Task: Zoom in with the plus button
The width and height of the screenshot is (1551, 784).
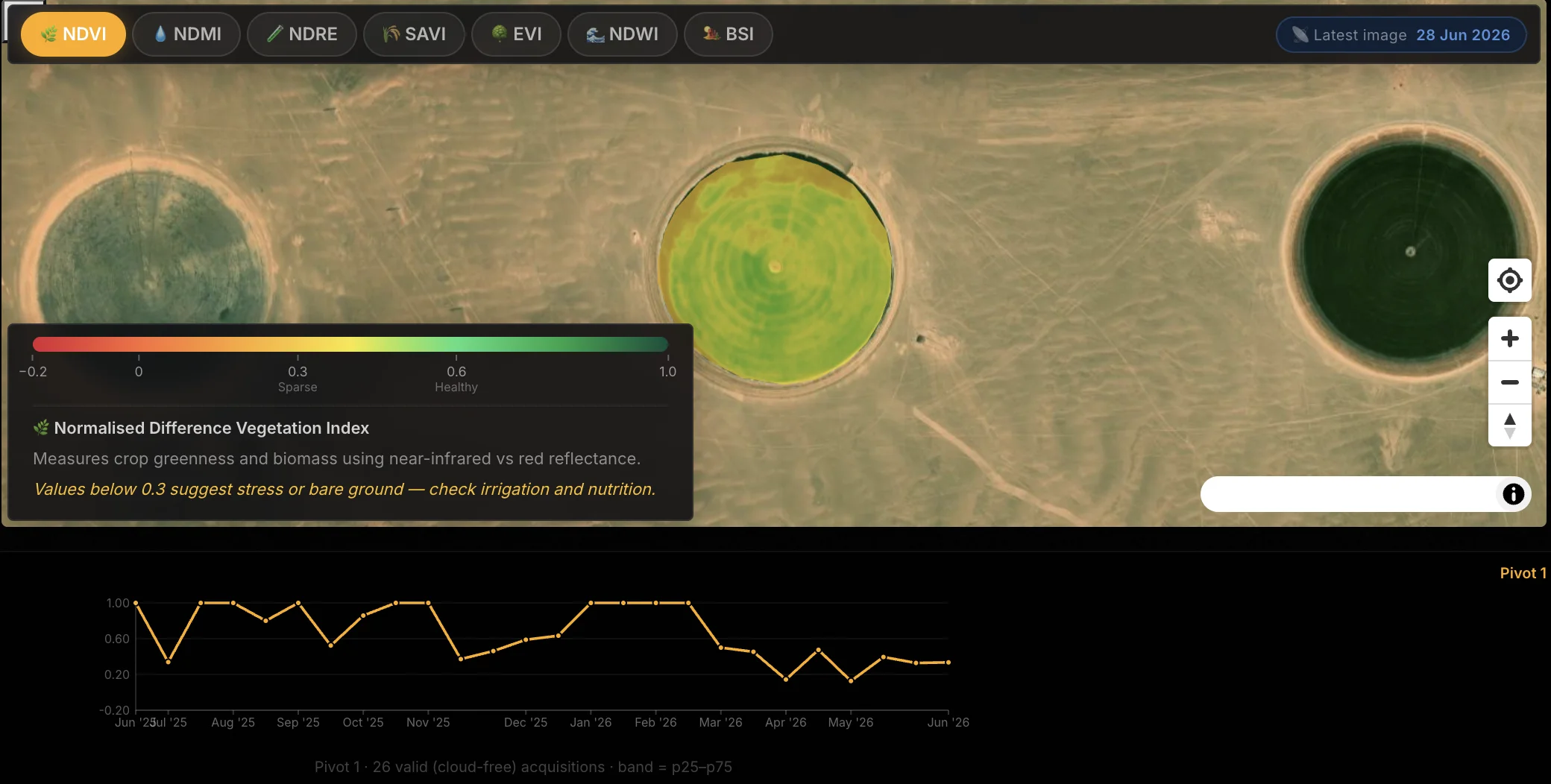Action: (1510, 338)
